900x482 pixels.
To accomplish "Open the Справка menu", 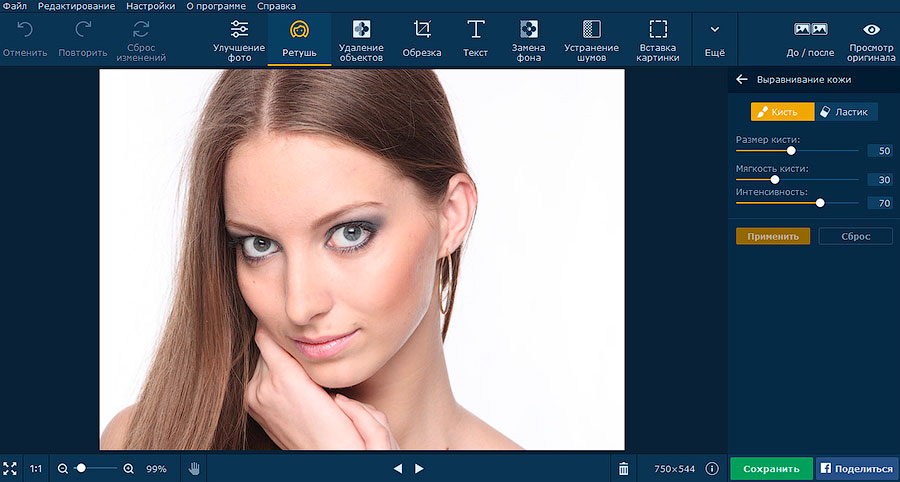I will pos(277,6).
